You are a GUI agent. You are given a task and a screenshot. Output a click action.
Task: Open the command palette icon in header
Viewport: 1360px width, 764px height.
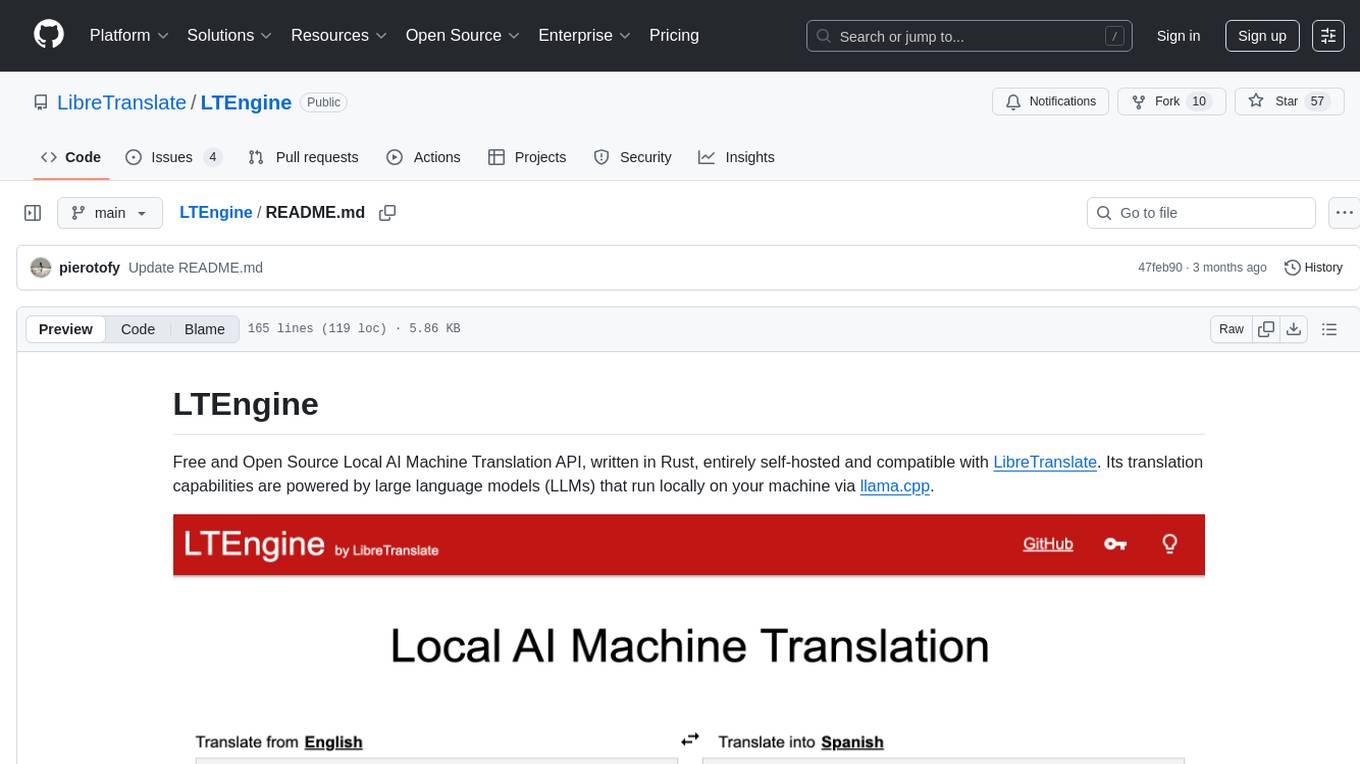coord(1328,35)
